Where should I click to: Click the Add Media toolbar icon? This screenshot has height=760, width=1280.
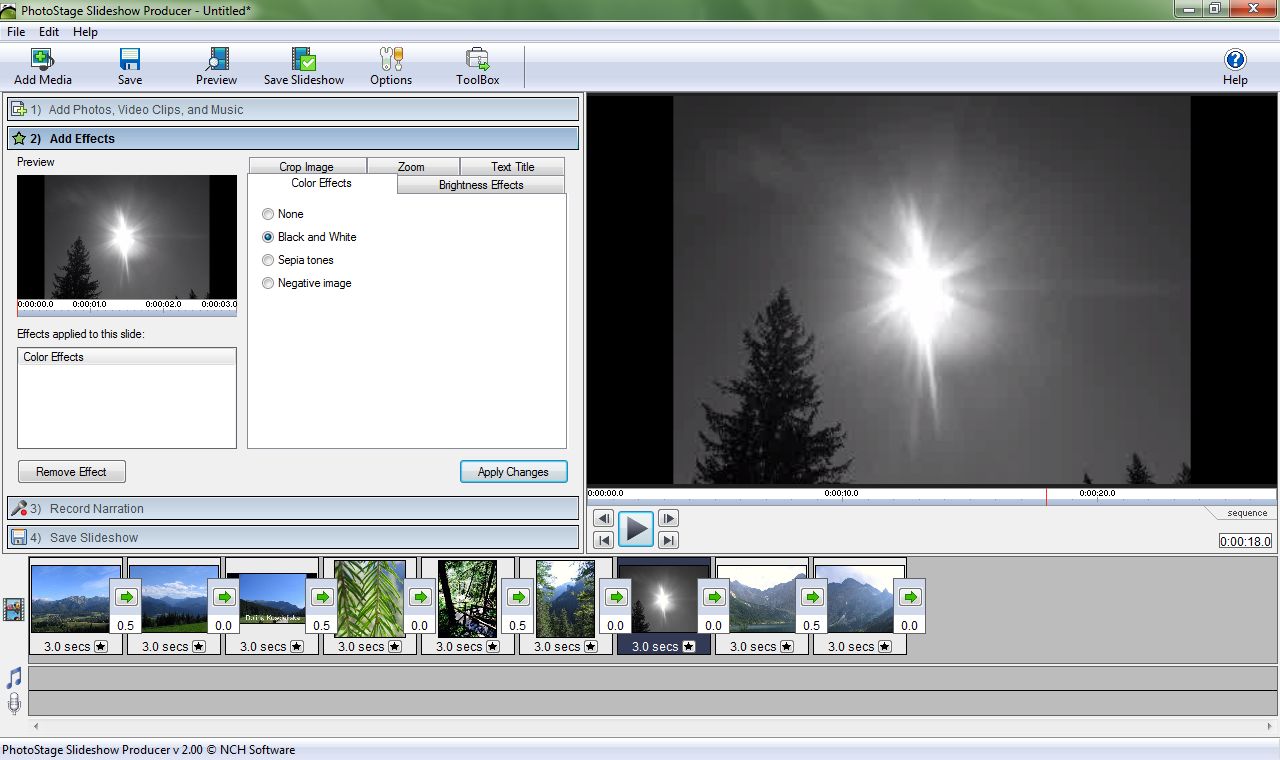coord(42,60)
